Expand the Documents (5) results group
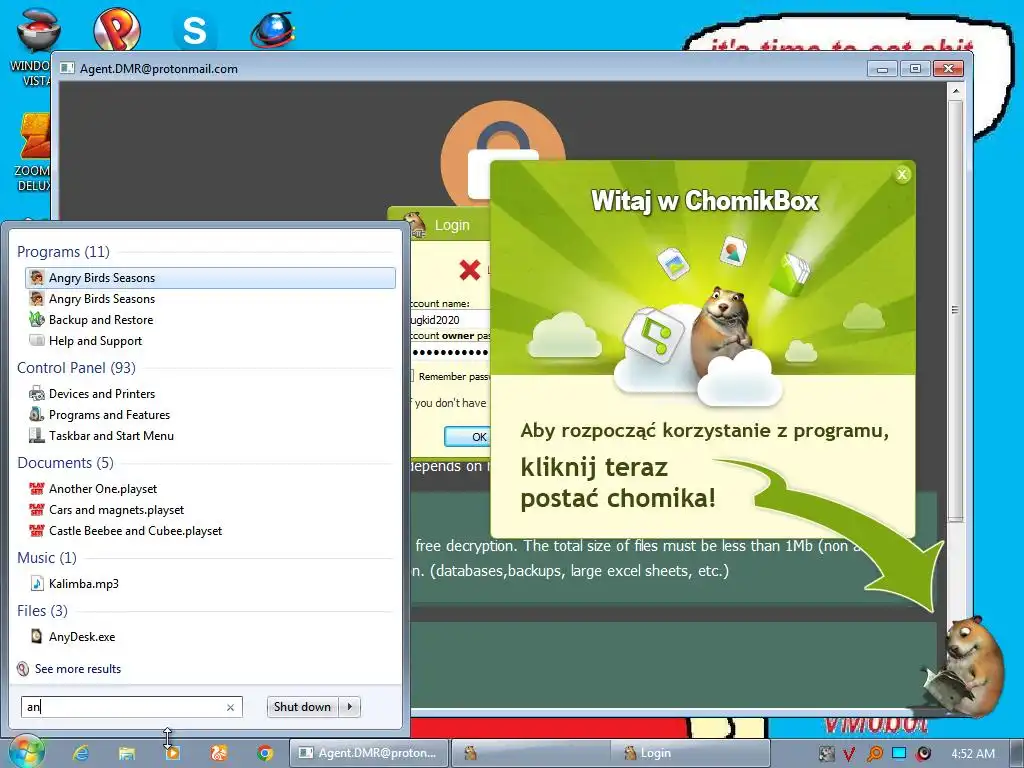The image size is (1024, 768). click(x=65, y=462)
